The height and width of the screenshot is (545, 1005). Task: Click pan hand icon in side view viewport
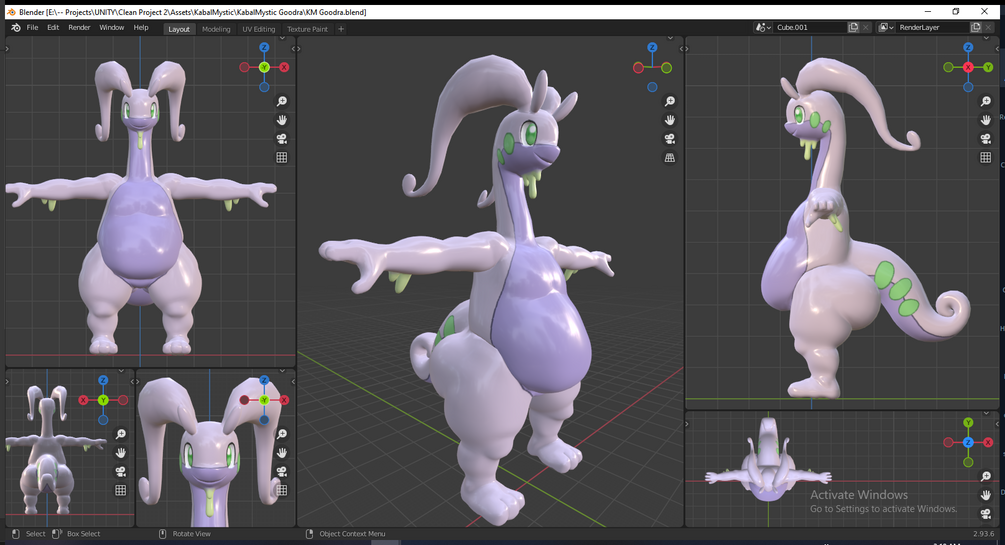coord(986,120)
